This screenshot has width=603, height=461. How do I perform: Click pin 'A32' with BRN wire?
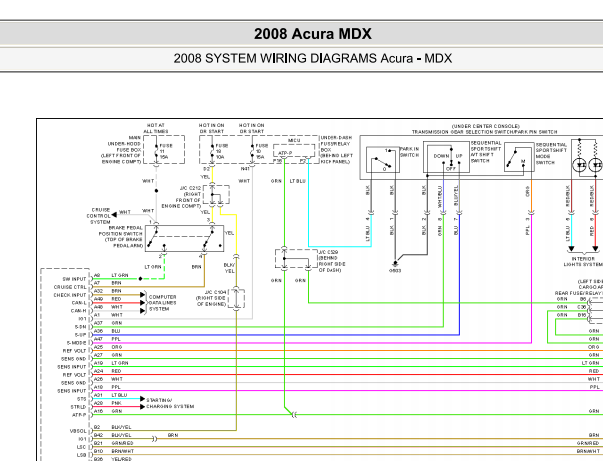(x=98, y=291)
